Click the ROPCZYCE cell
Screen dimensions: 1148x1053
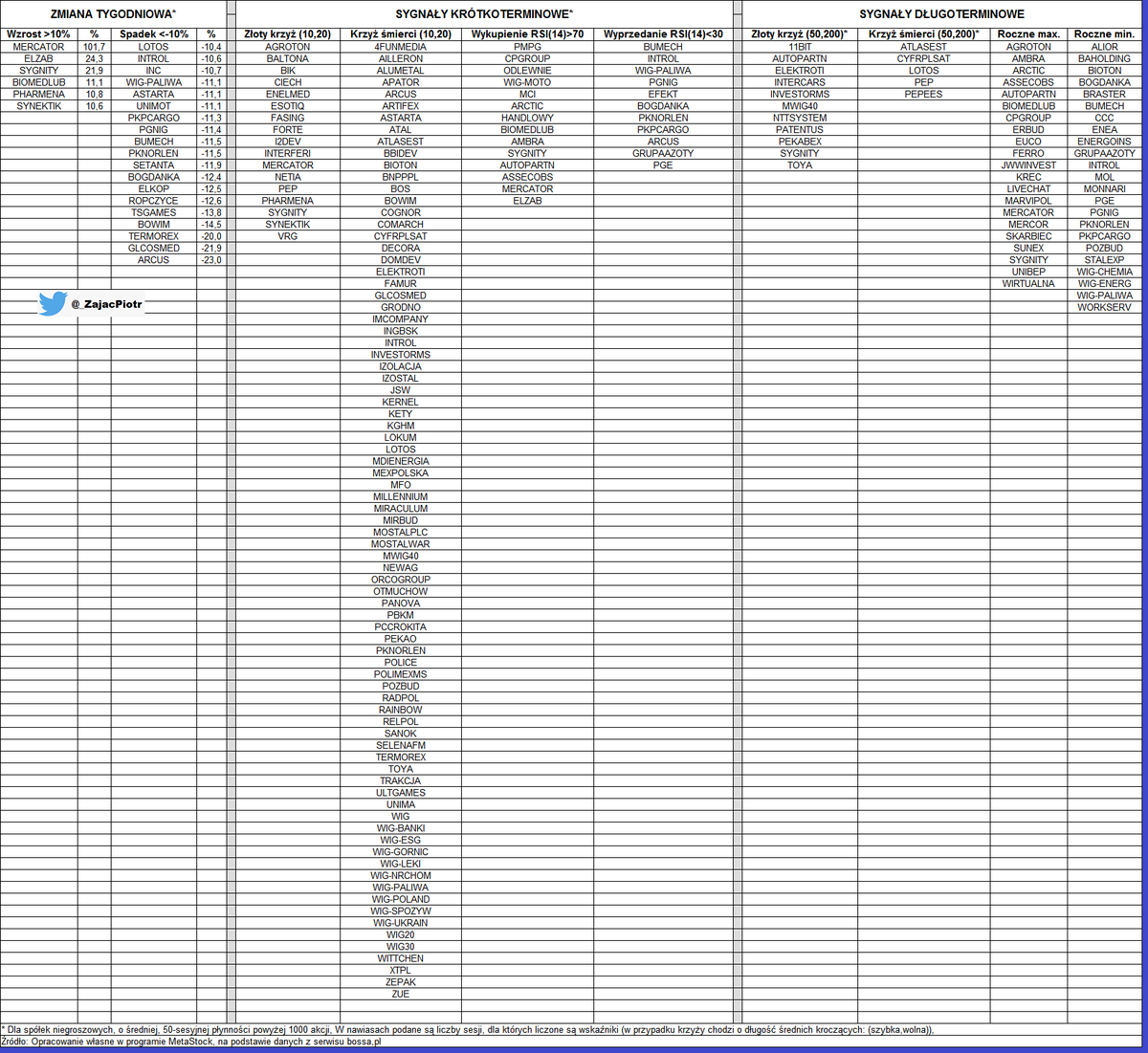click(x=153, y=201)
